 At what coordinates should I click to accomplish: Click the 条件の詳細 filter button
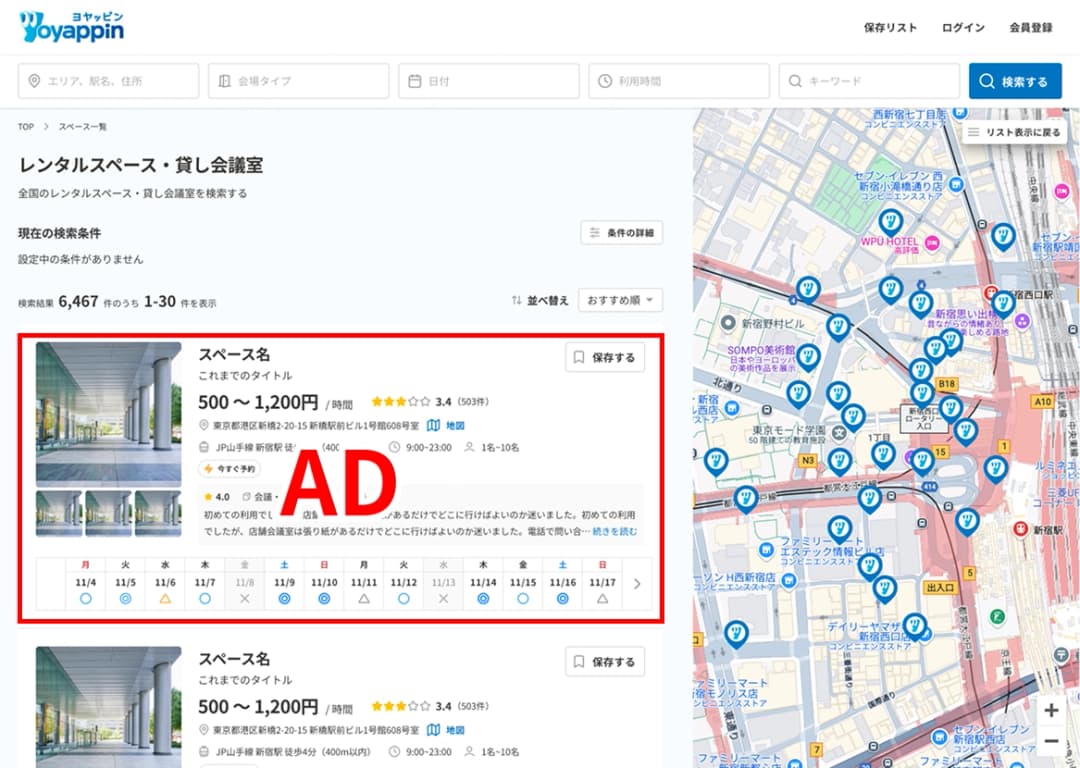(x=621, y=233)
